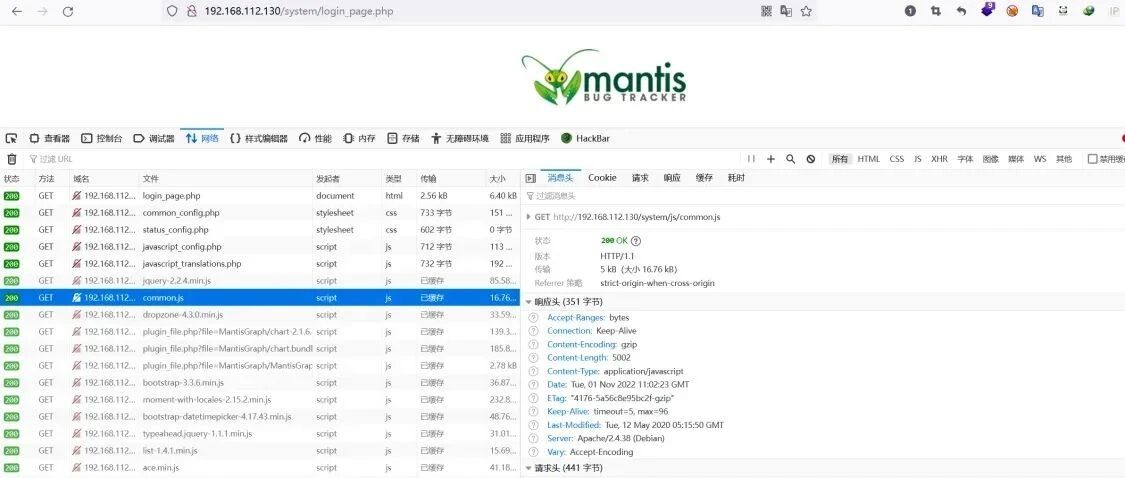Viewport: 1125px width, 478px height.
Task: Click the insecure connection padlock icon
Action: coord(191,11)
